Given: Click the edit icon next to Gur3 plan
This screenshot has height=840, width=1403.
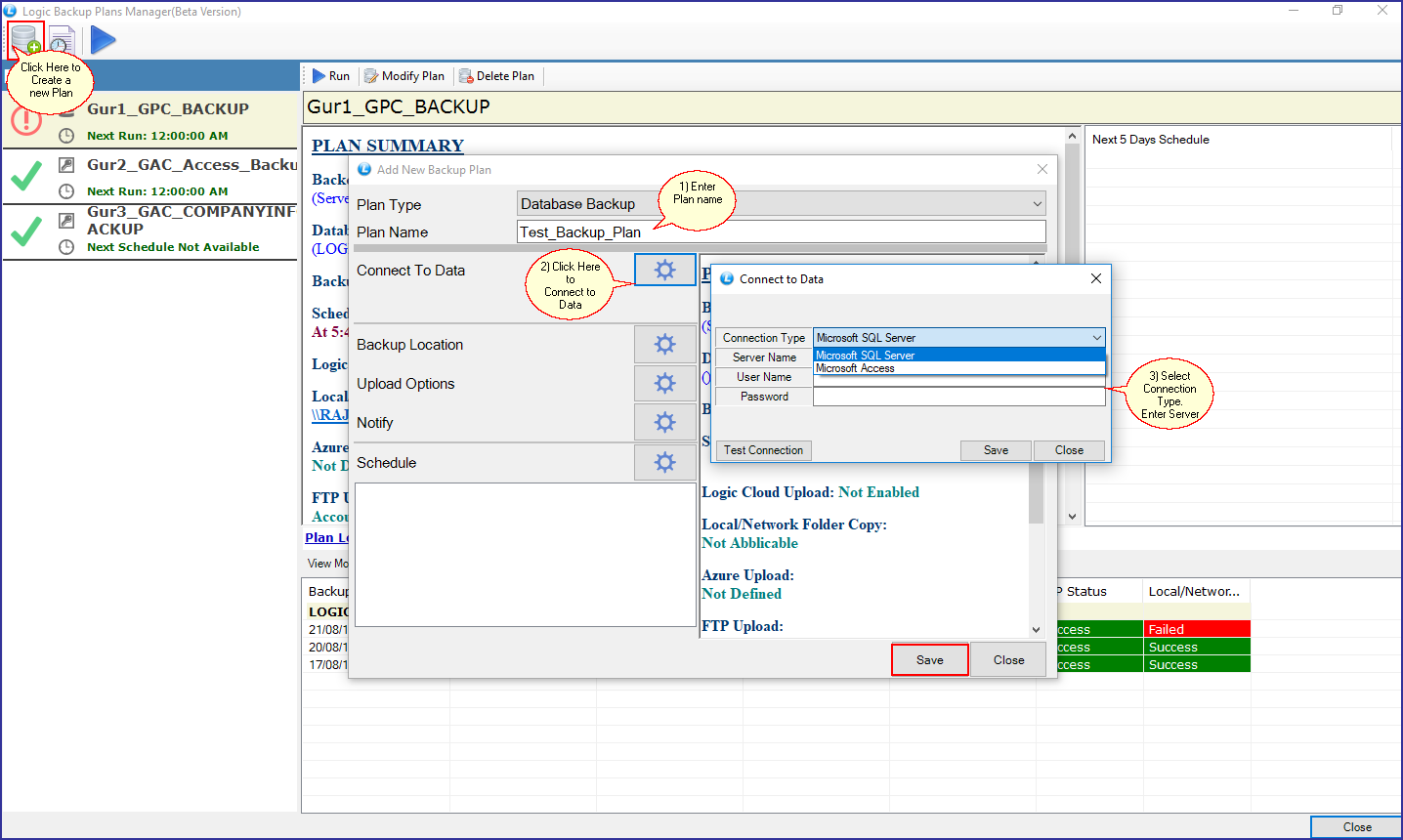Looking at the screenshot, I should 66,221.
